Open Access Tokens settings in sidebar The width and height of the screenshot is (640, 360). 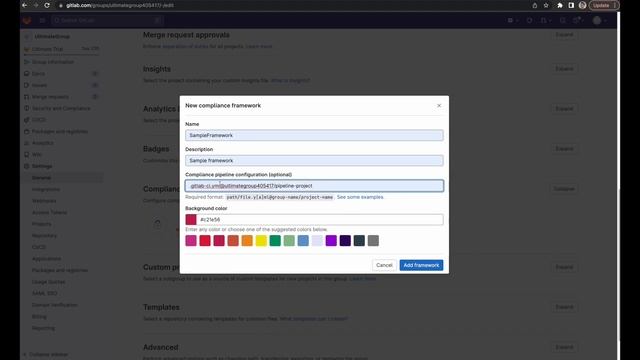click(x=49, y=213)
